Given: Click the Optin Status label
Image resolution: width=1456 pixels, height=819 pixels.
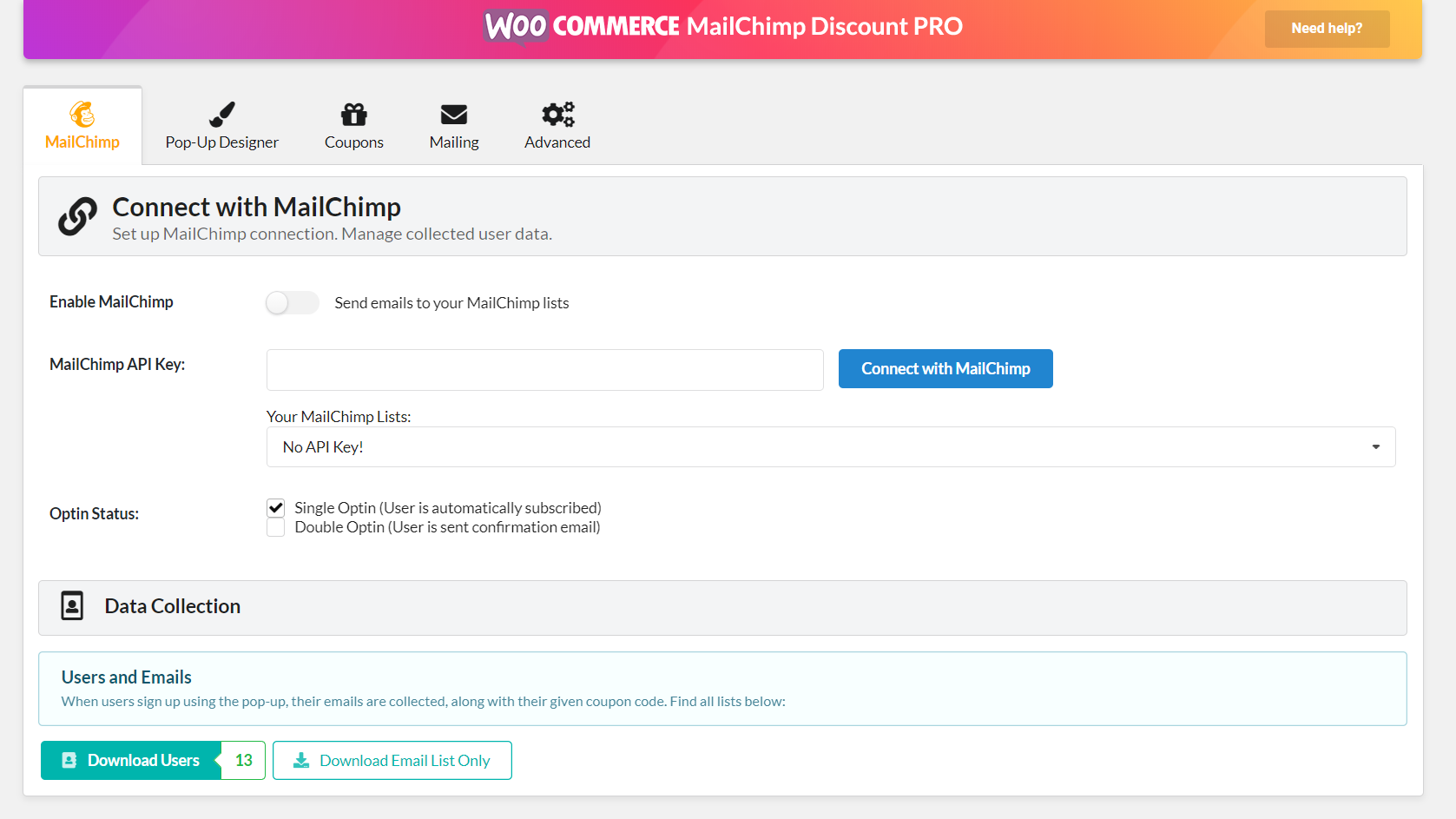Looking at the screenshot, I should 94,513.
